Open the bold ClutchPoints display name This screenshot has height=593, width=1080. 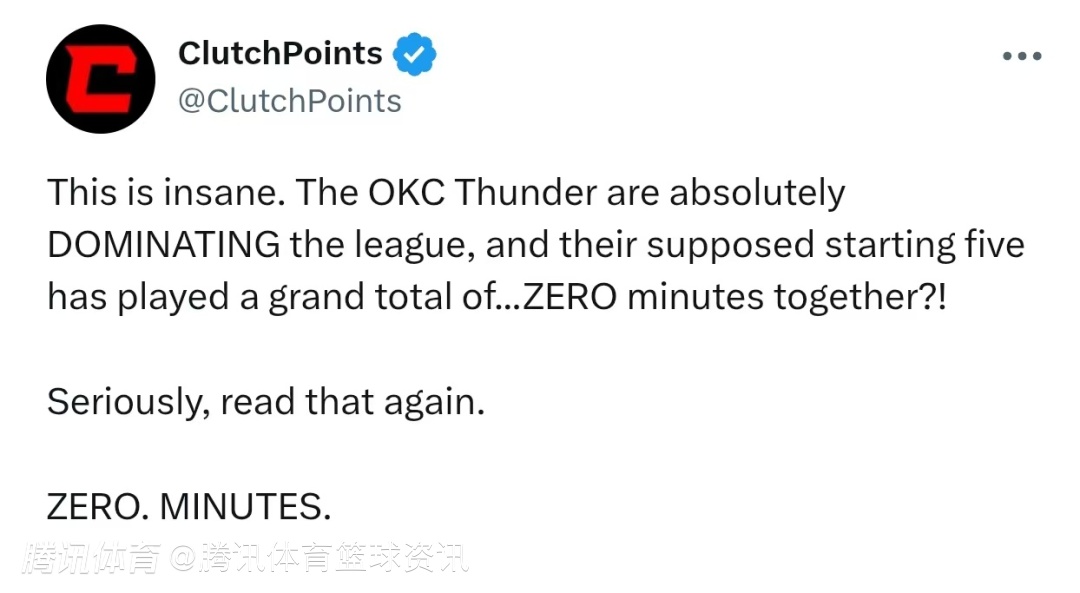[x=280, y=54]
